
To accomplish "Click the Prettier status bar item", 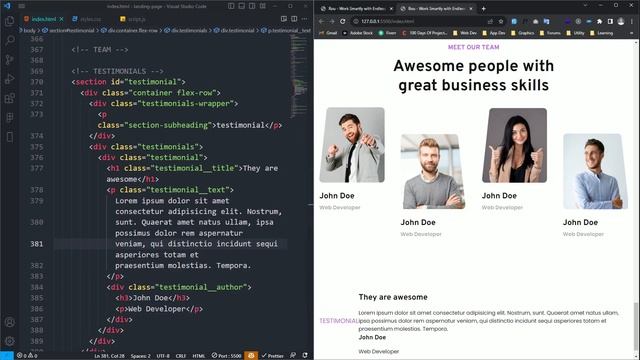I will click(273, 356).
